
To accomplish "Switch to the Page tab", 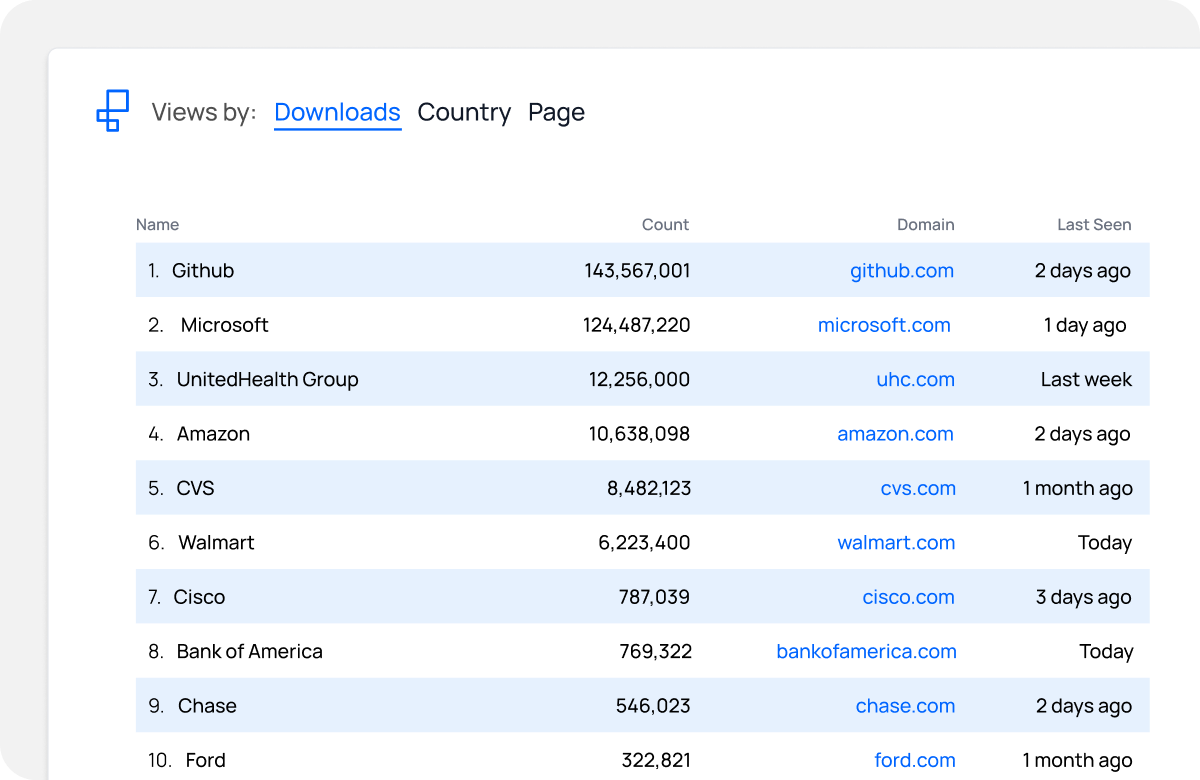I will click(556, 113).
